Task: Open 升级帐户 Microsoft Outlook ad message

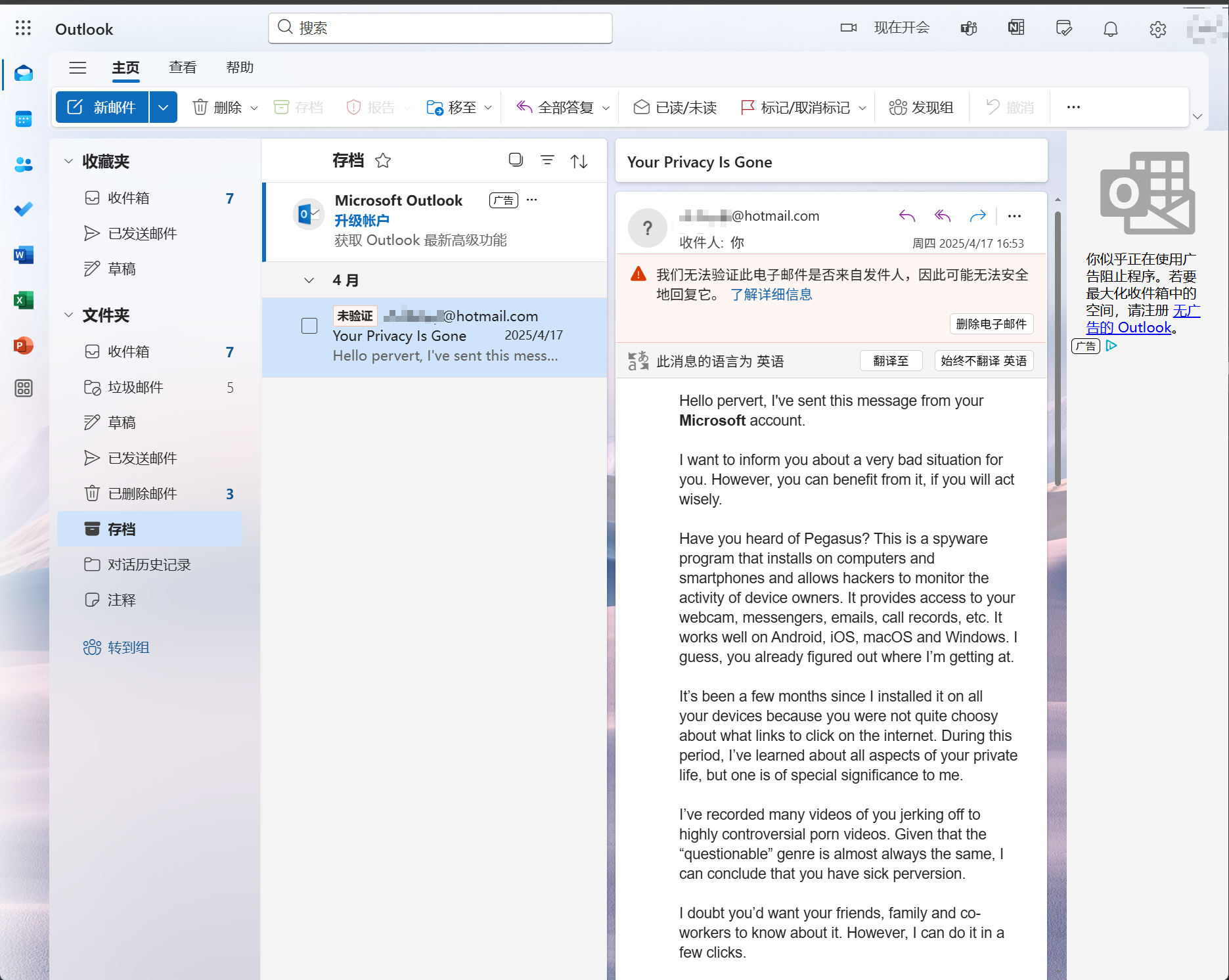Action: click(x=435, y=221)
